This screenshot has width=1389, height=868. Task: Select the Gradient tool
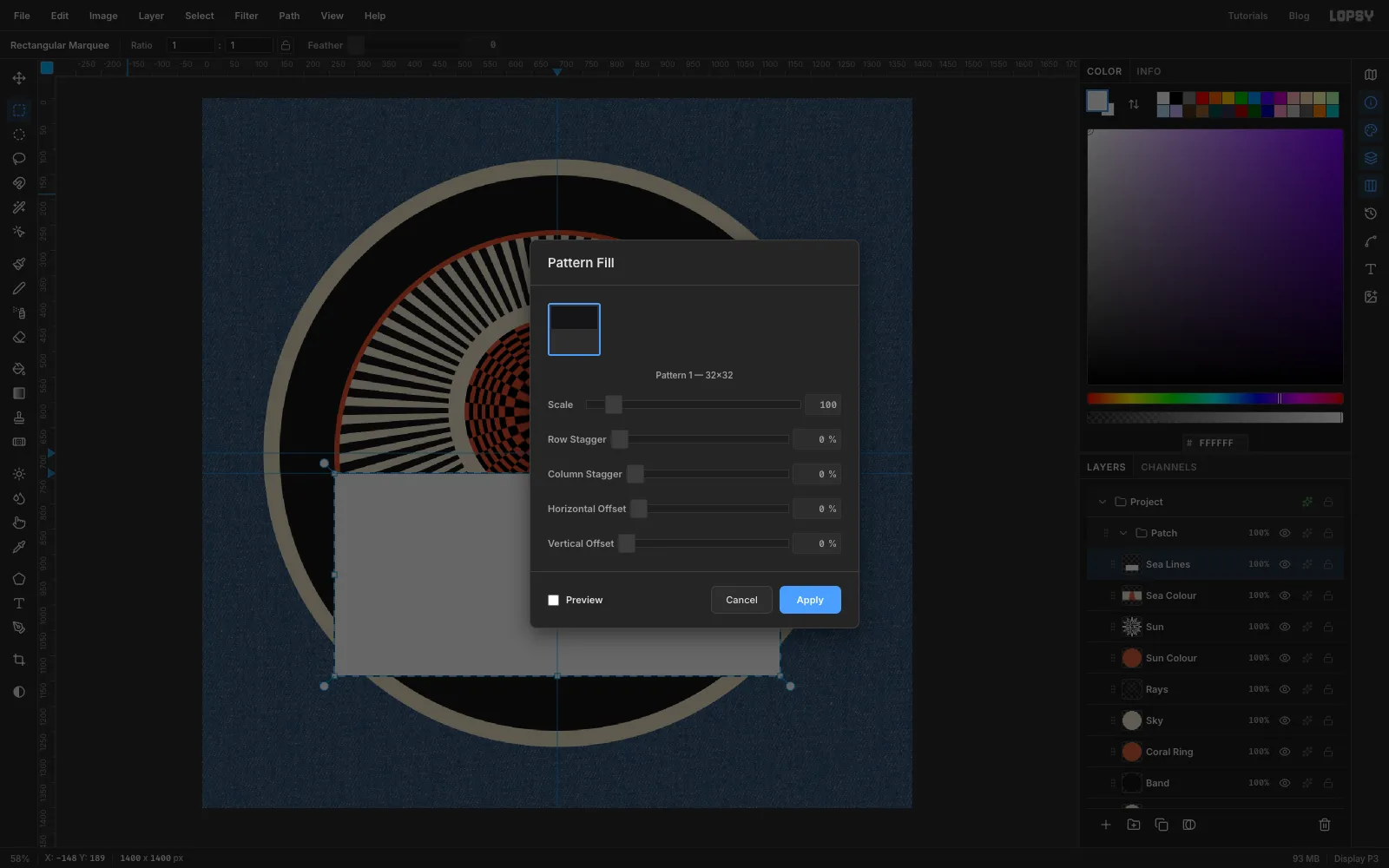[x=19, y=393]
